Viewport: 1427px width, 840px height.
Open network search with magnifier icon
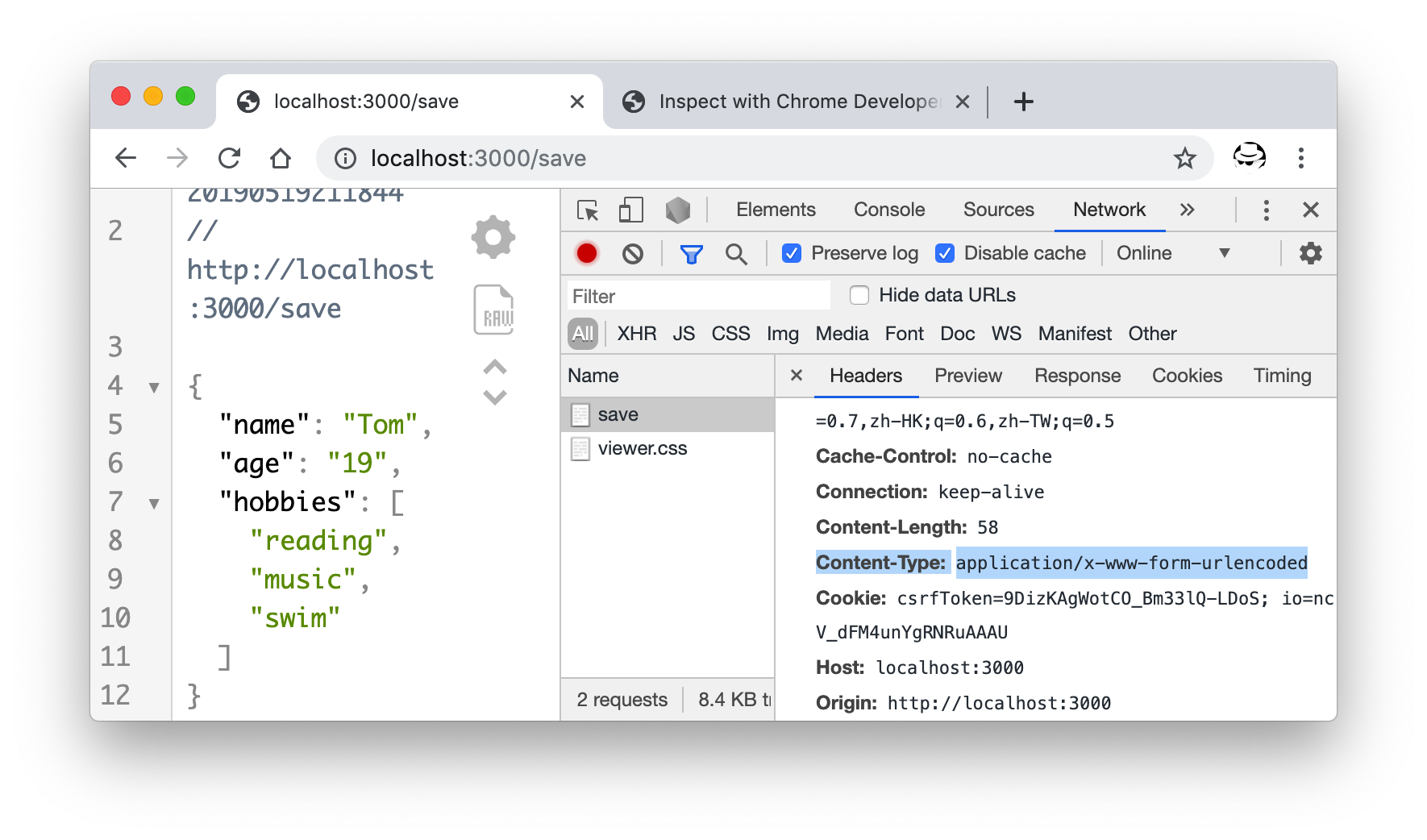[x=736, y=254]
